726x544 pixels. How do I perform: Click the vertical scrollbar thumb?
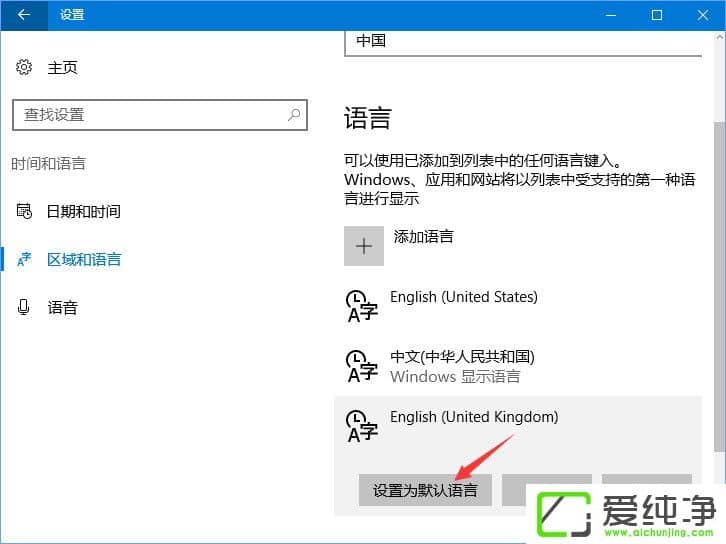719,287
